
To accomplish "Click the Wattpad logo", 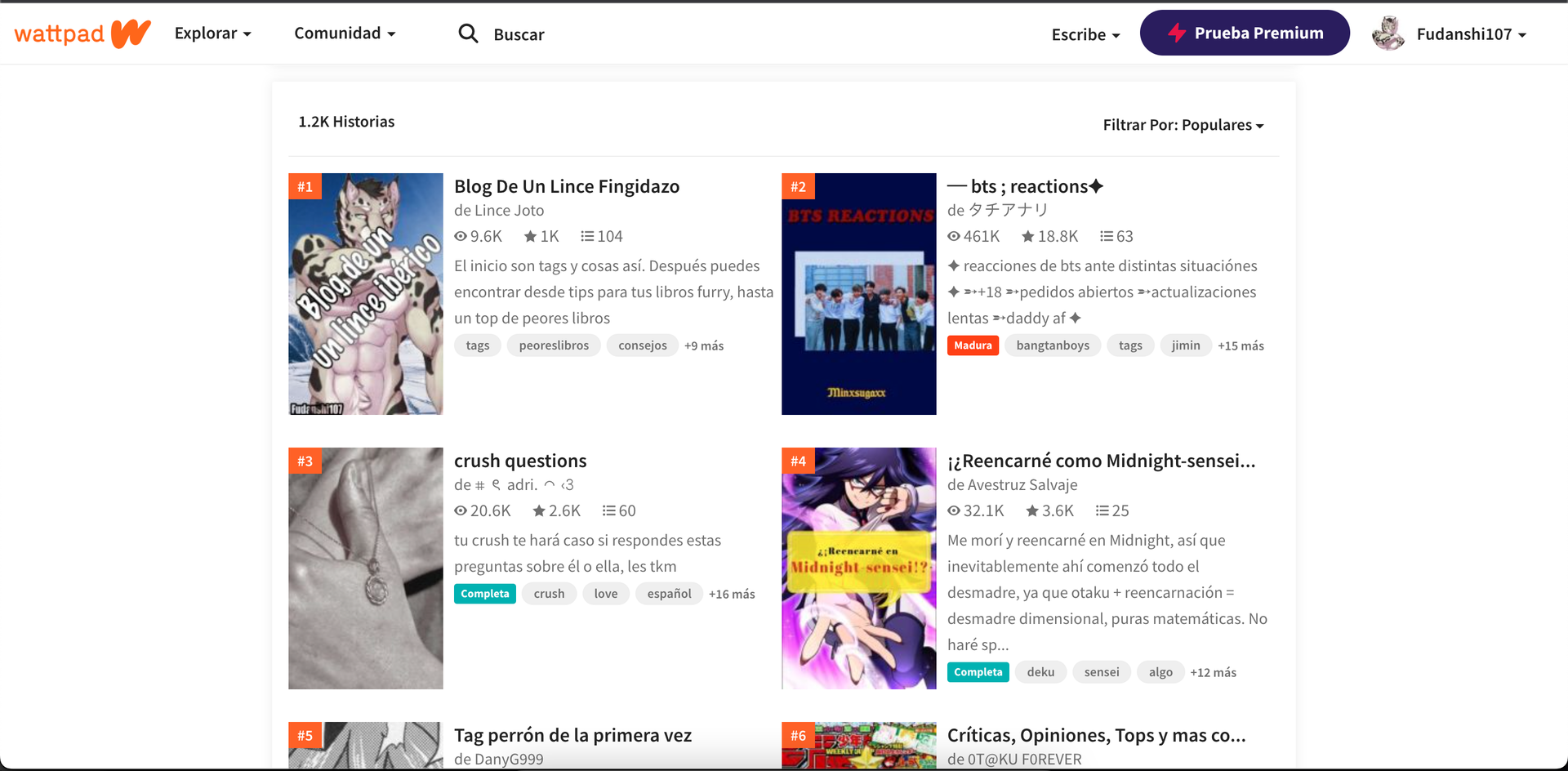I will 82,33.
